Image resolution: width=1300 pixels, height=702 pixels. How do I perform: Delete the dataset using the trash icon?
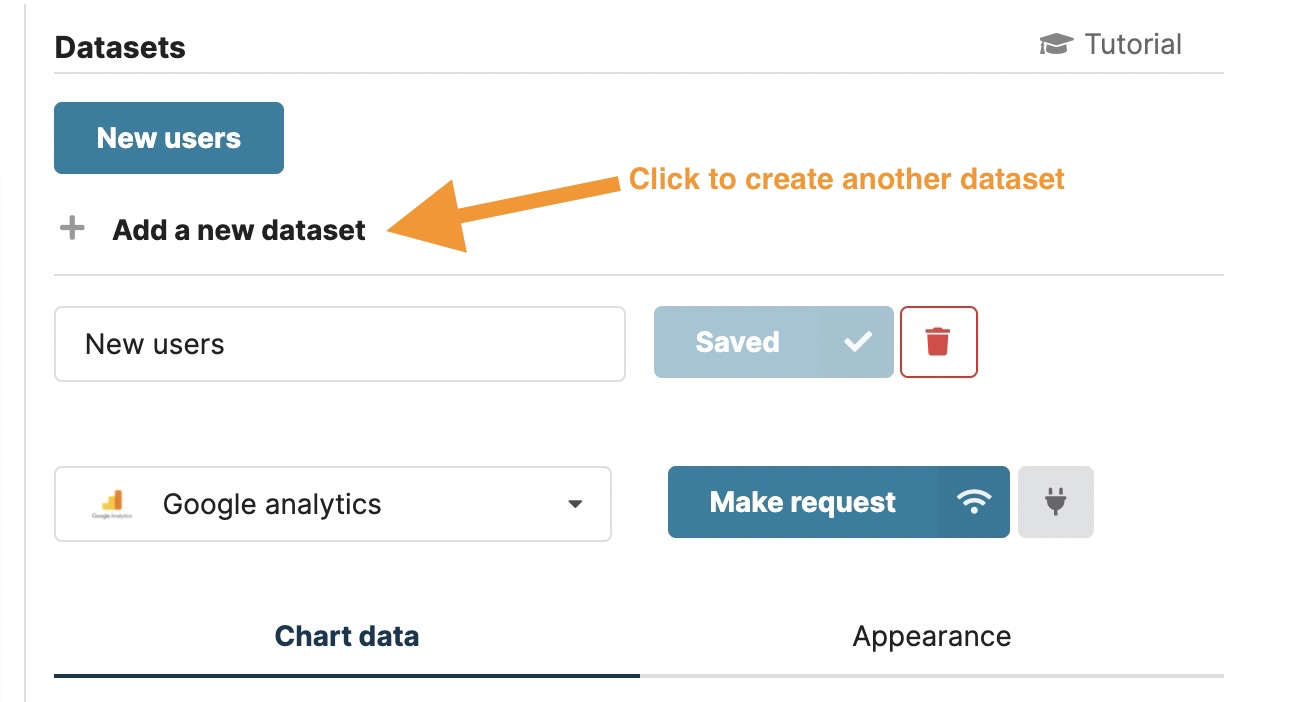(938, 341)
